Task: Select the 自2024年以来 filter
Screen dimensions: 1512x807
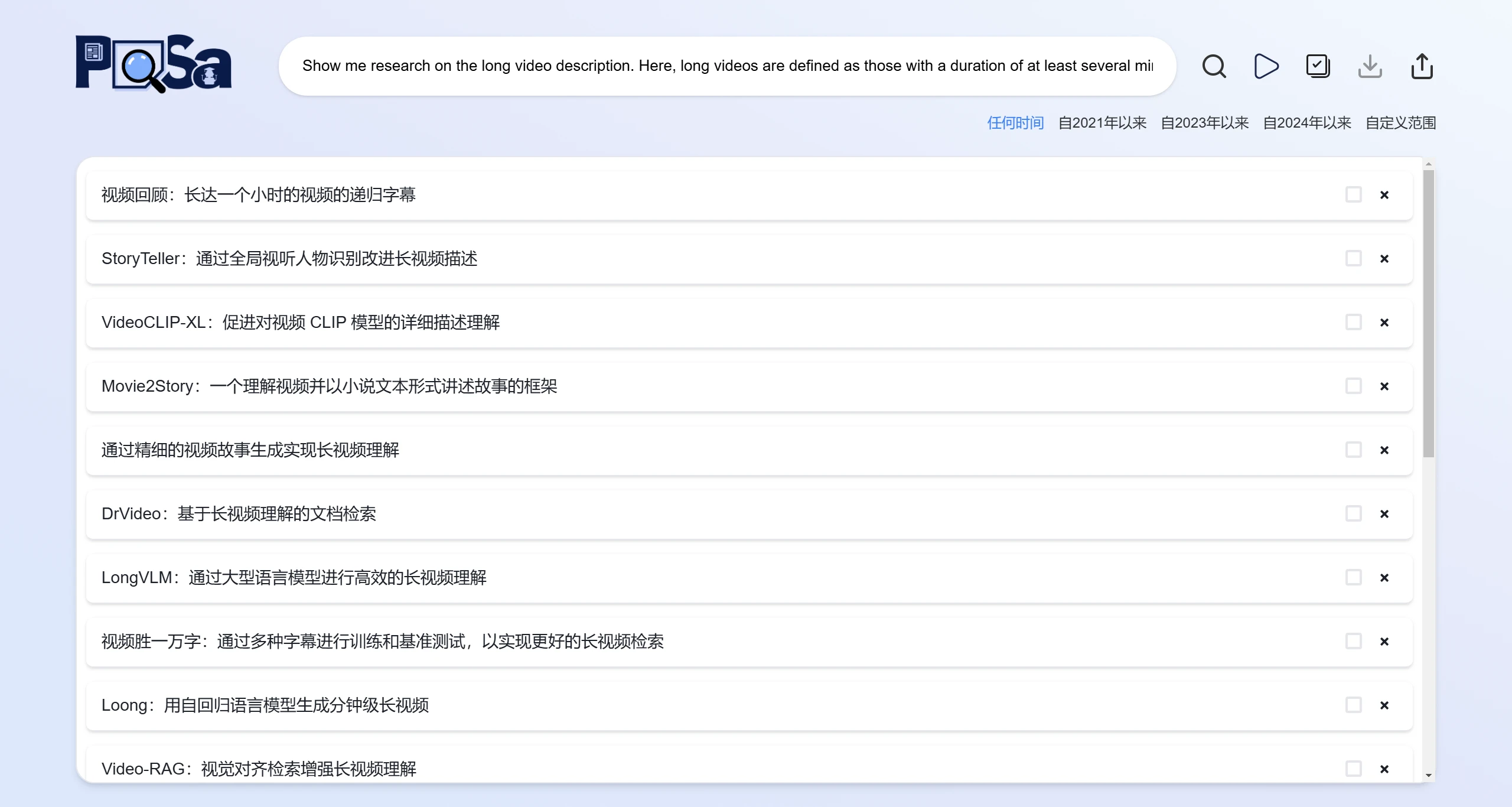Action: (1306, 122)
